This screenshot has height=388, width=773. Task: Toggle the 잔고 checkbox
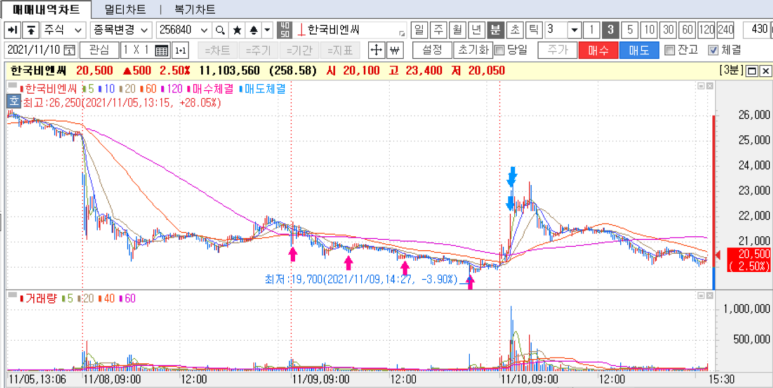669,50
